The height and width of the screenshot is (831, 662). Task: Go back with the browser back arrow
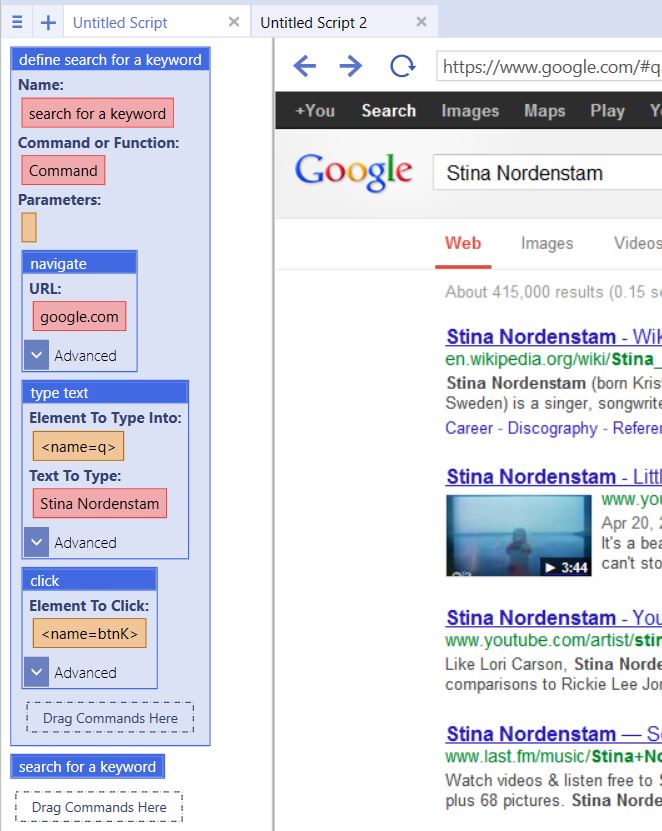[305, 66]
